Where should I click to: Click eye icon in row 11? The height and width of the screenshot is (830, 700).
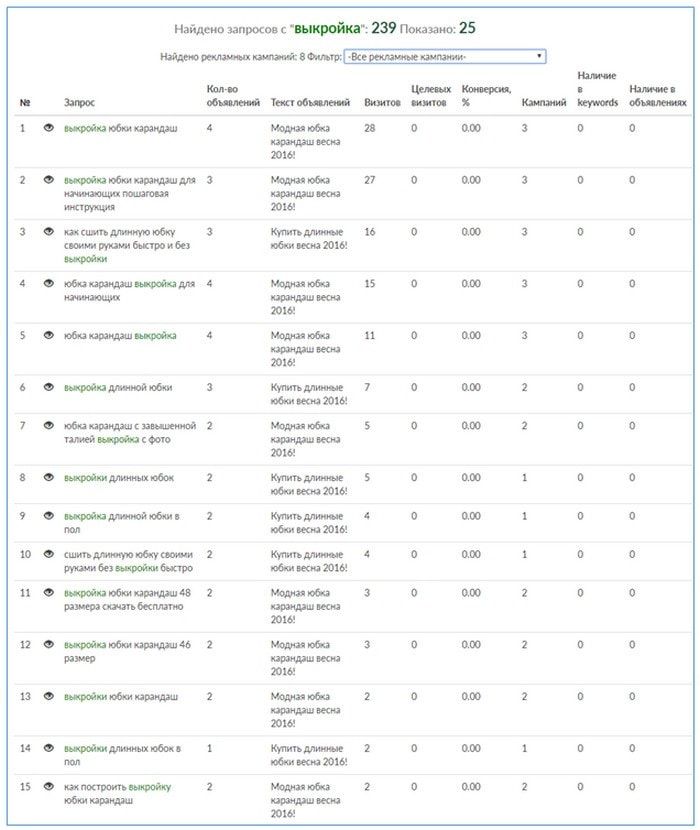pos(49,593)
